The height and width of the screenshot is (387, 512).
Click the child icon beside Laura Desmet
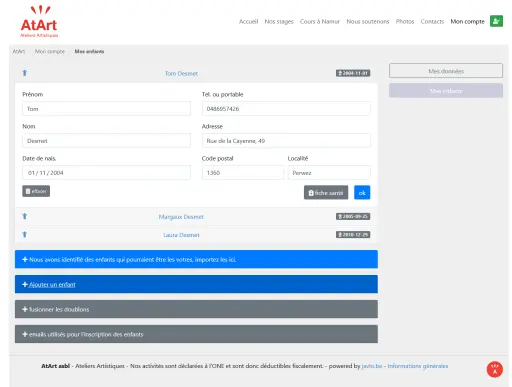pos(25,234)
